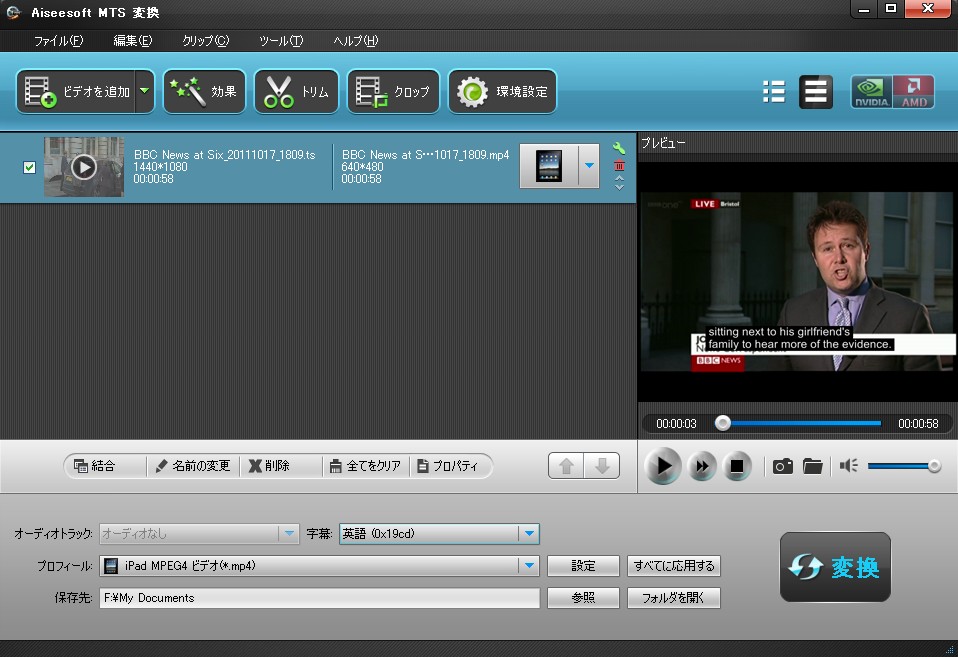Select output filename BBC News at S…1017_1809.mp4
The height and width of the screenshot is (657, 958).
pos(425,155)
